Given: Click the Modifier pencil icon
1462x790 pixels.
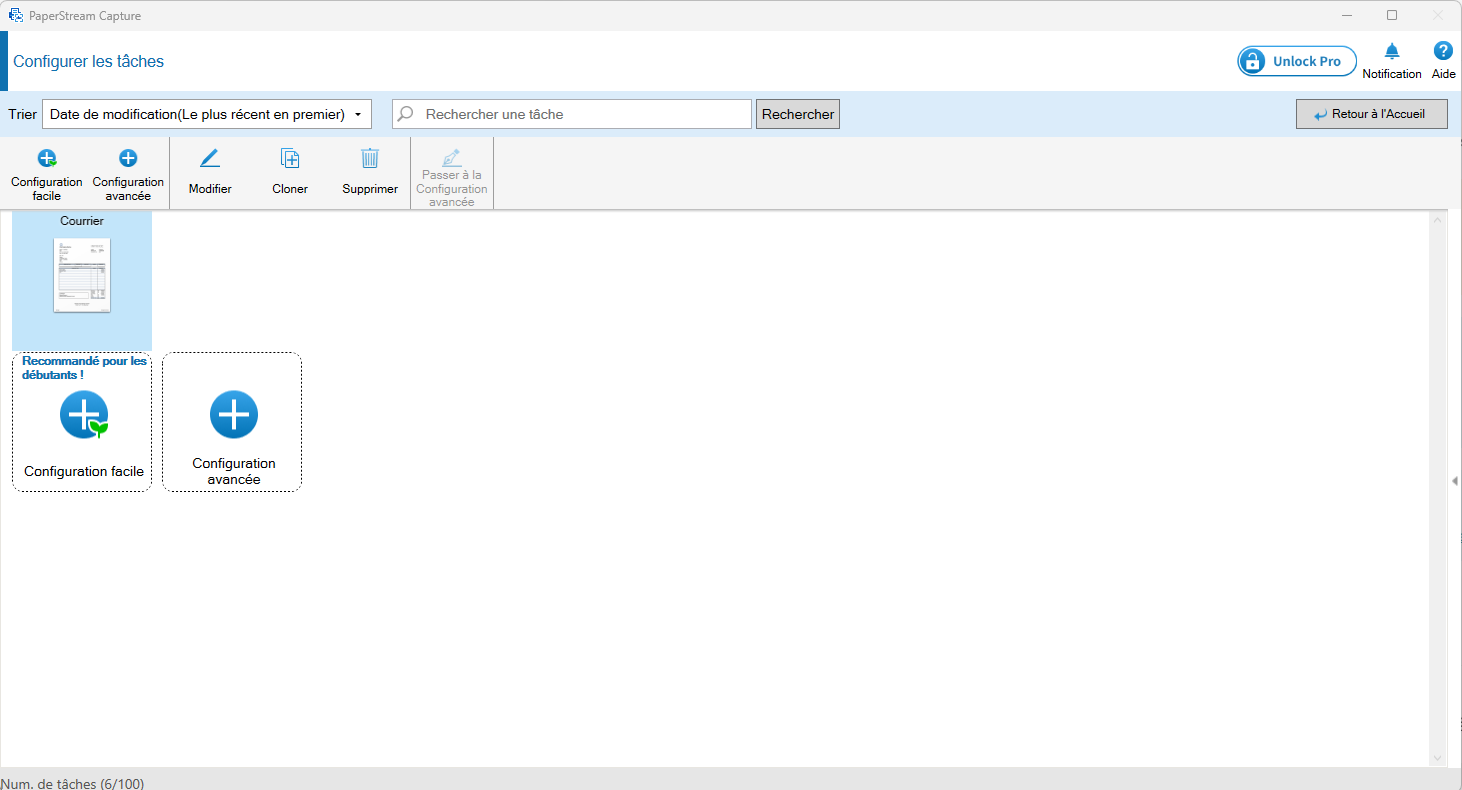Looking at the screenshot, I should tap(210, 158).
